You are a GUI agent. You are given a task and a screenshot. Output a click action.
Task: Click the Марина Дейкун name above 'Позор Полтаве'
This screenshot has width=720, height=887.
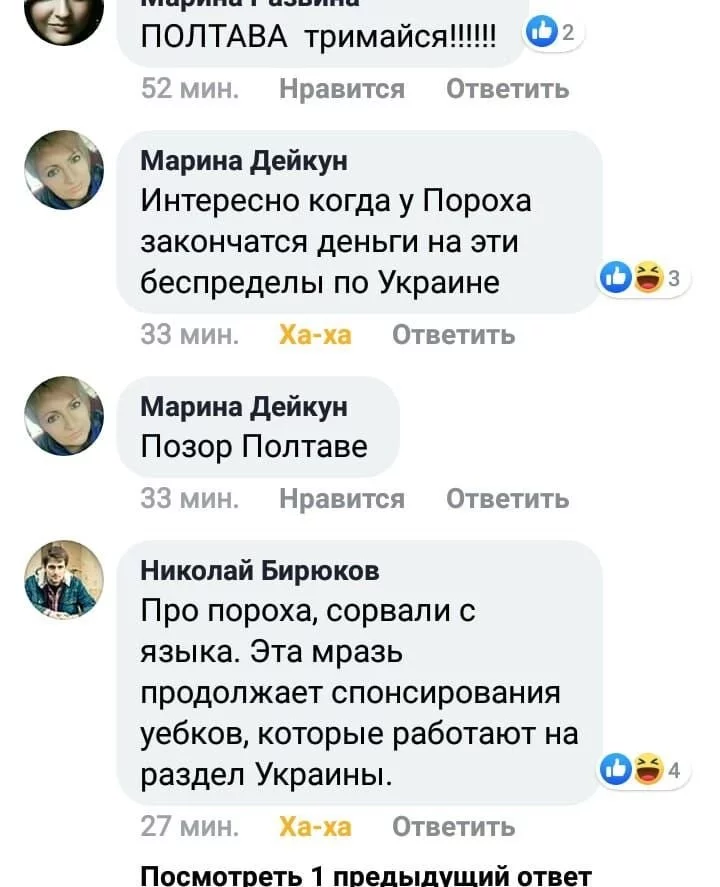244,406
